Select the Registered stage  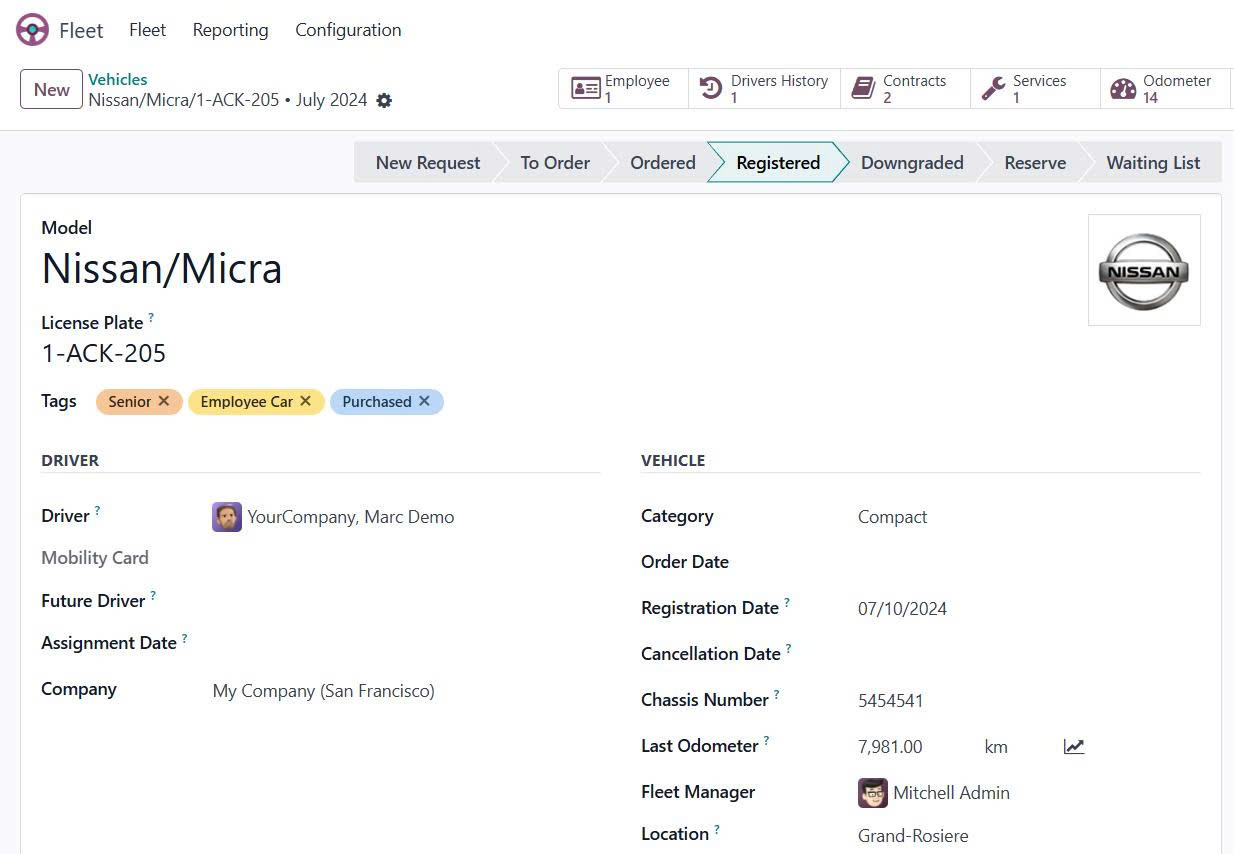[778, 162]
